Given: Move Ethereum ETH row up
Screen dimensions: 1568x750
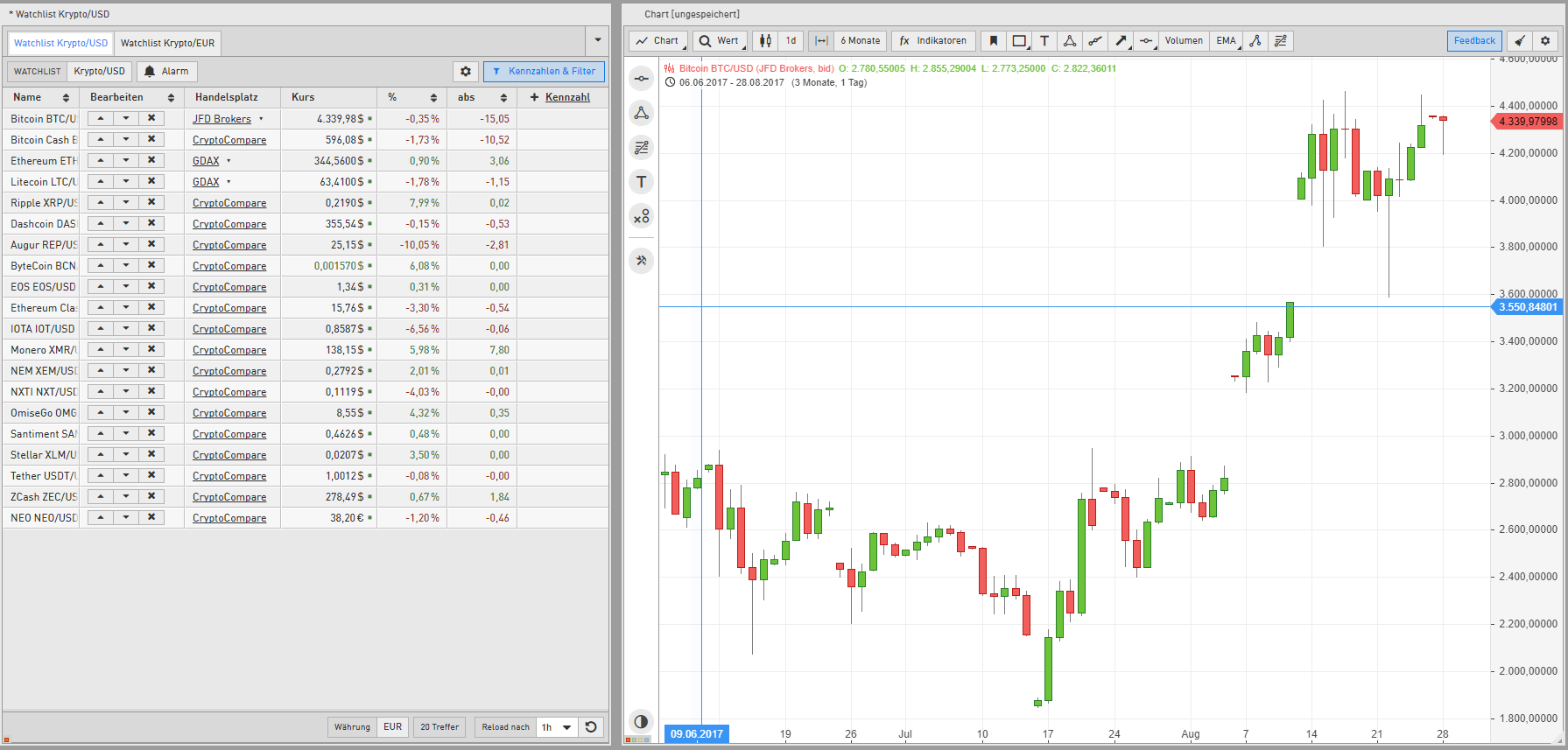Looking at the screenshot, I should tap(101, 160).
